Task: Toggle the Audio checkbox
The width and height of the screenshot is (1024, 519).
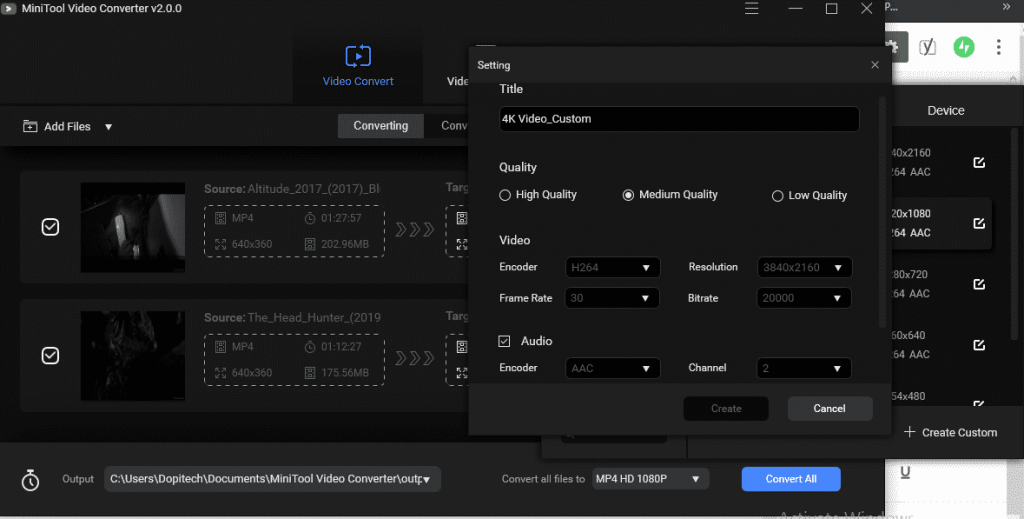Action: pyautogui.click(x=504, y=341)
